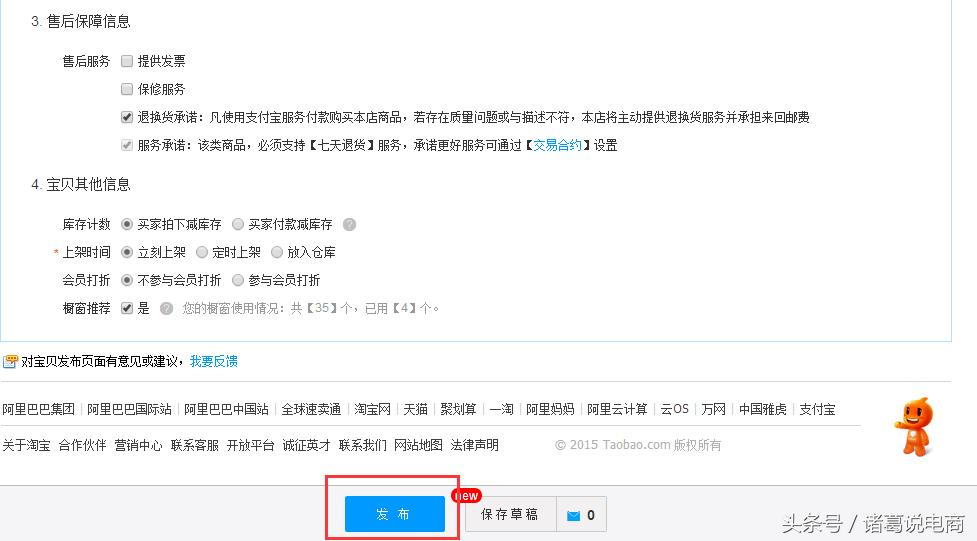Open the 聚划算 footer link
977x541 pixels.
coord(458,409)
